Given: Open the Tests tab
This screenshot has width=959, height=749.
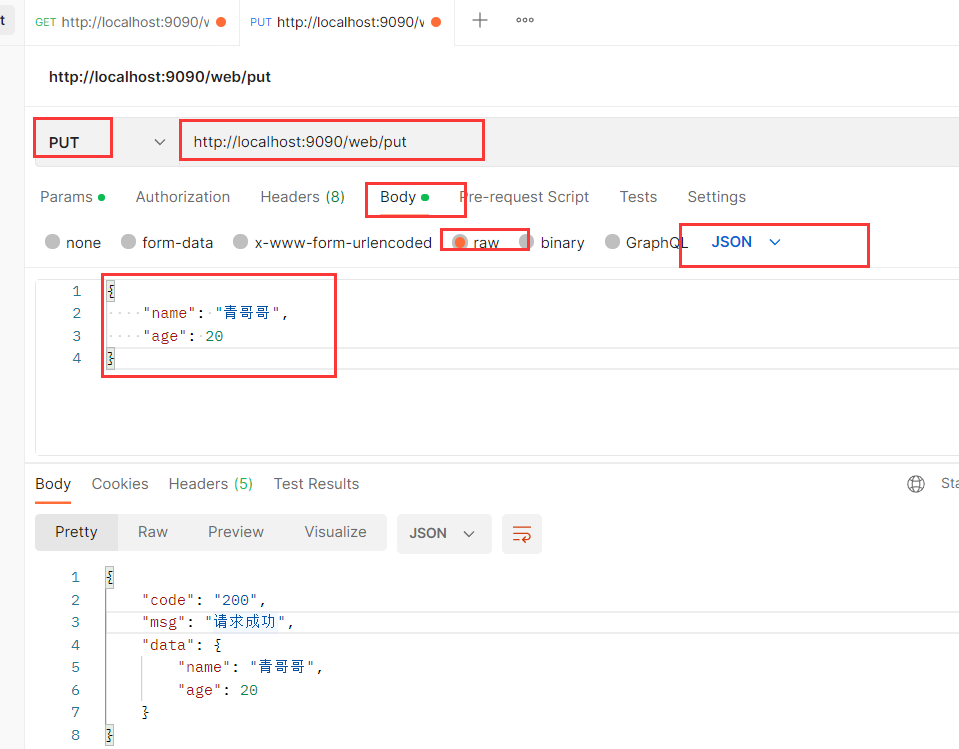Looking at the screenshot, I should [638, 197].
